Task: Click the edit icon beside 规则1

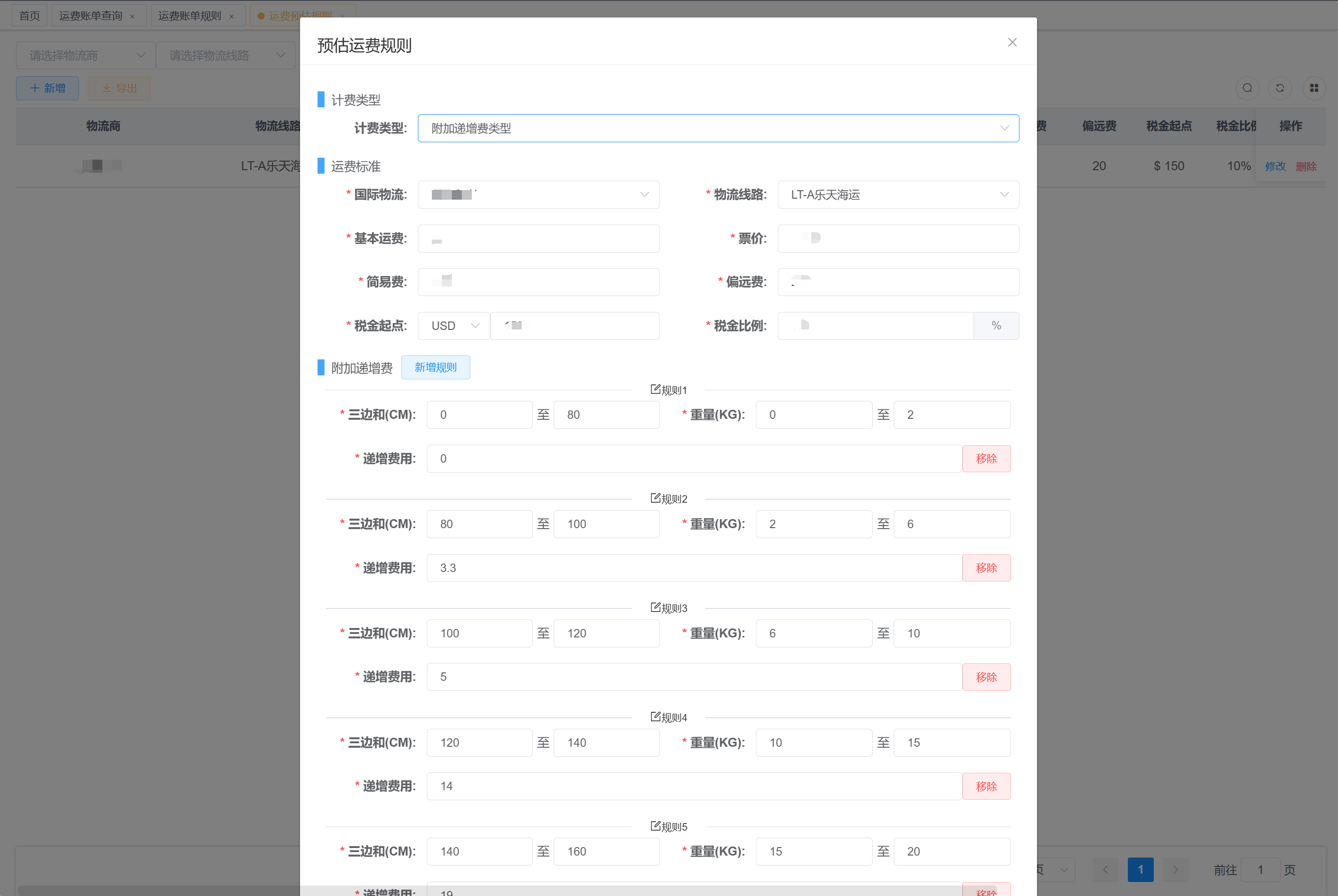Action: 655,389
